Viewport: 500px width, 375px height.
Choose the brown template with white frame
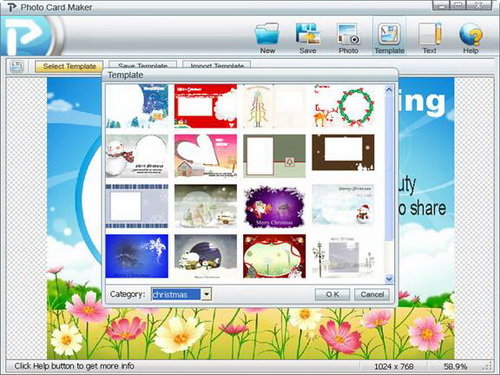pyautogui.click(x=343, y=153)
